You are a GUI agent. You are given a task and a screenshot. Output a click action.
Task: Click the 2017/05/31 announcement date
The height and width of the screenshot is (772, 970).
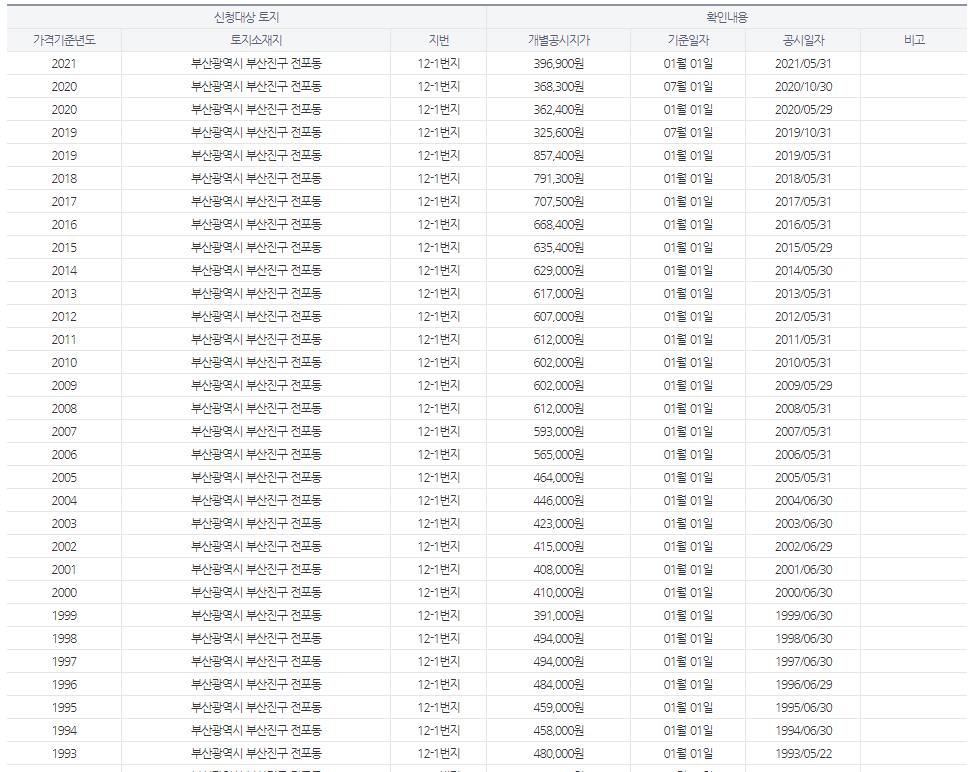[803, 202]
